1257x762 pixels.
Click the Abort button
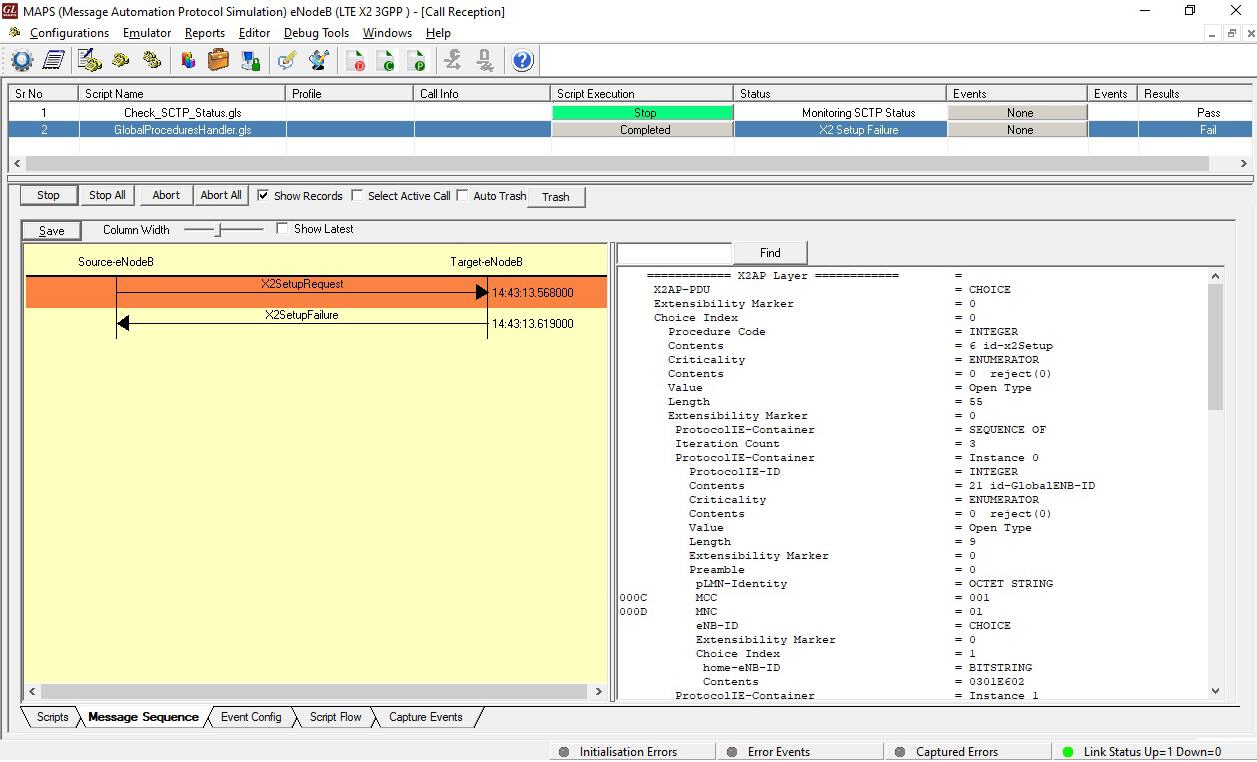166,195
